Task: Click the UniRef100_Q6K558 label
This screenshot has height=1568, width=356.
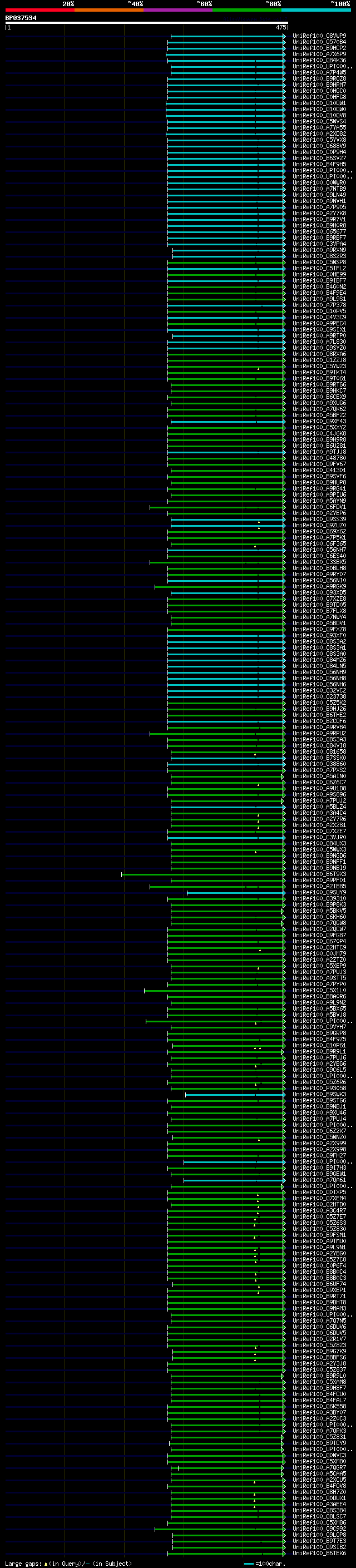Action: tap(319, 1407)
